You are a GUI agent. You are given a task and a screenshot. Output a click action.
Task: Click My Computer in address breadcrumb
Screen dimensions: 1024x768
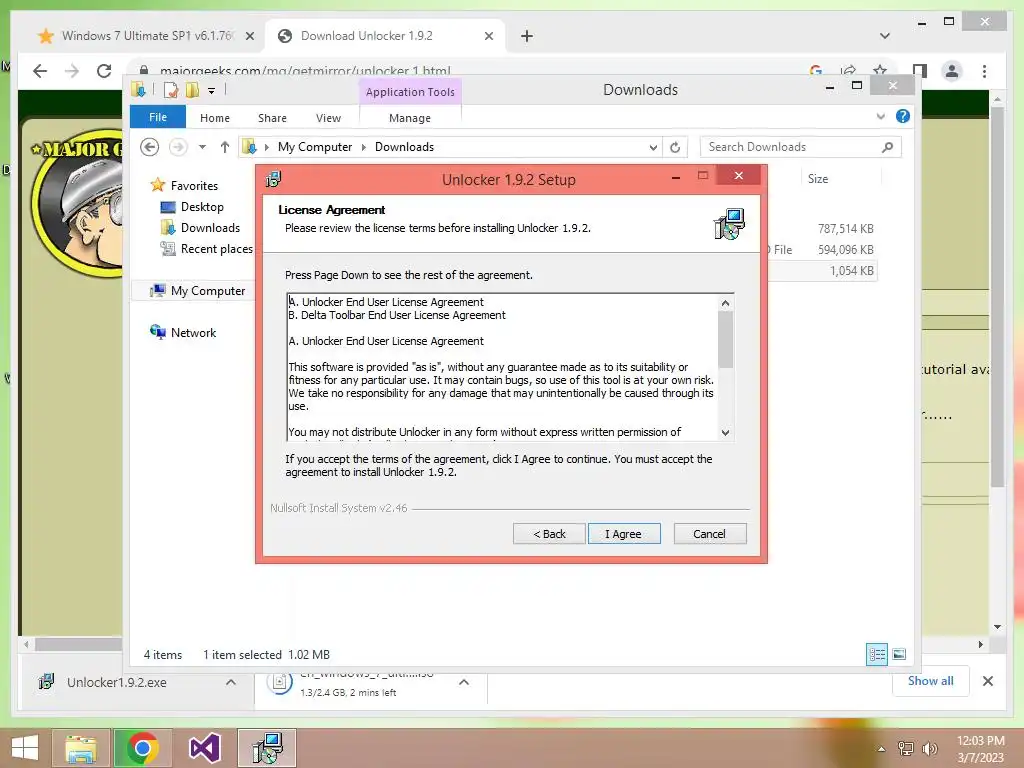[x=315, y=147]
